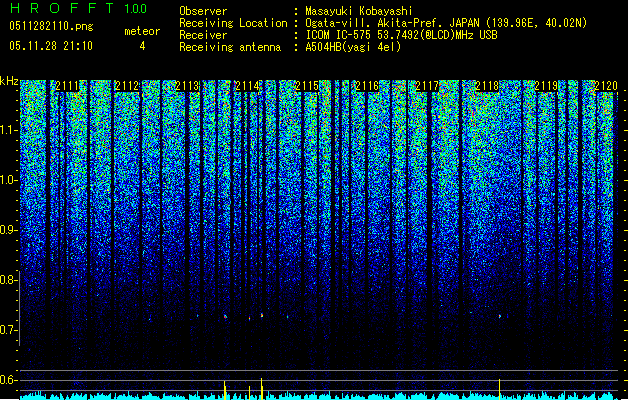Click the 2117 time marker
The height and width of the screenshot is (400, 629).
coord(427,86)
